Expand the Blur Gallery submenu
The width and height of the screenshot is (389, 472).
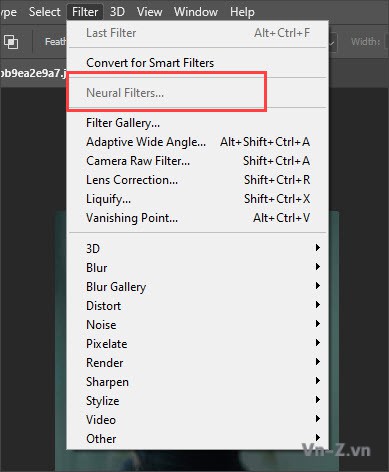[x=198, y=287]
